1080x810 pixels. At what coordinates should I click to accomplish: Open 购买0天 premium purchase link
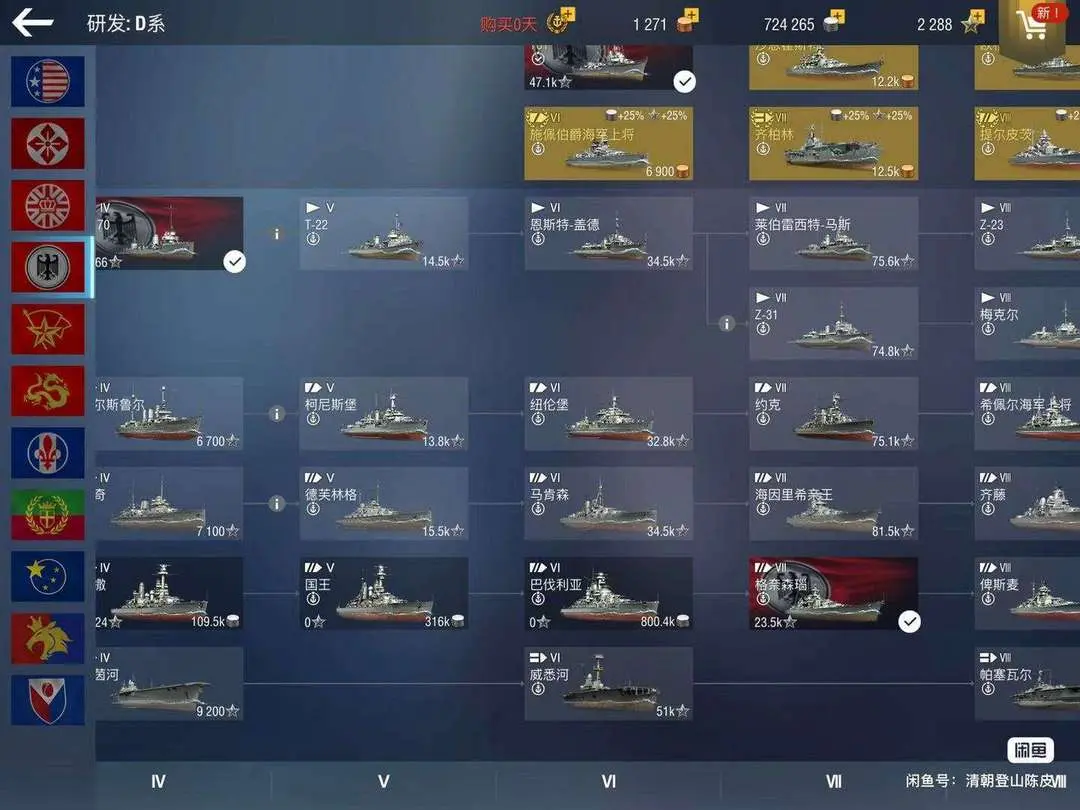click(x=508, y=25)
